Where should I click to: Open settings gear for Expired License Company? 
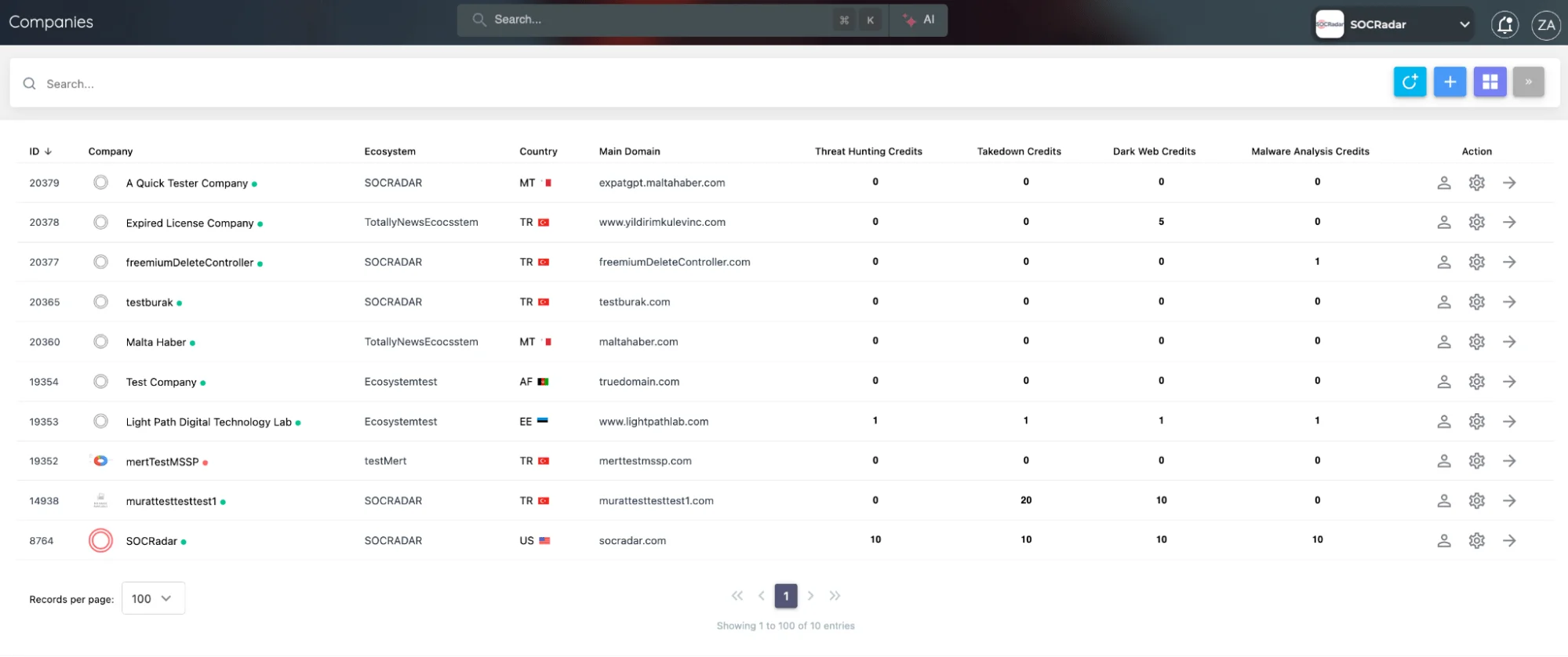[x=1476, y=223]
